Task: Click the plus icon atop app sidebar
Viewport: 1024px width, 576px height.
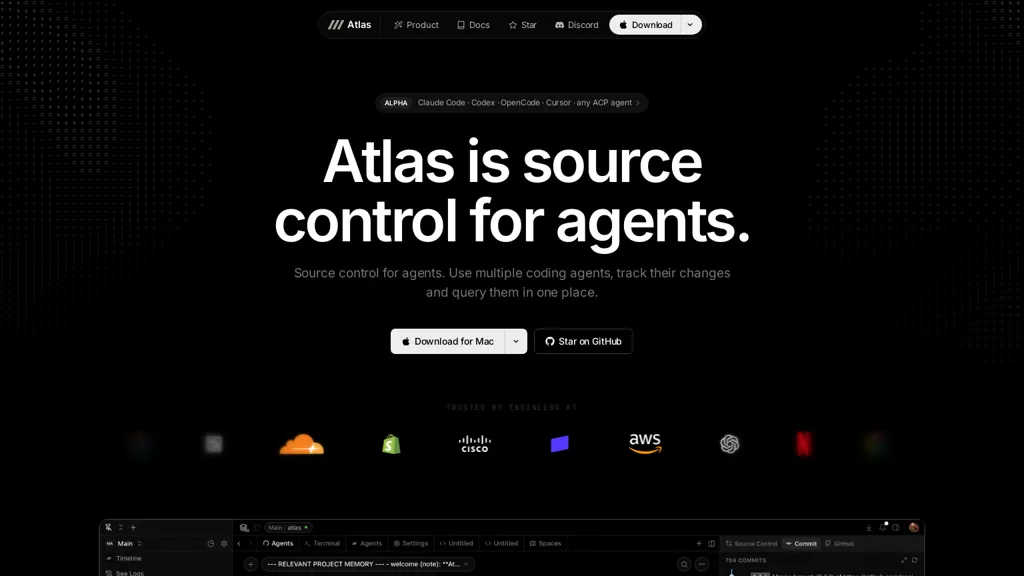Action: tap(133, 527)
